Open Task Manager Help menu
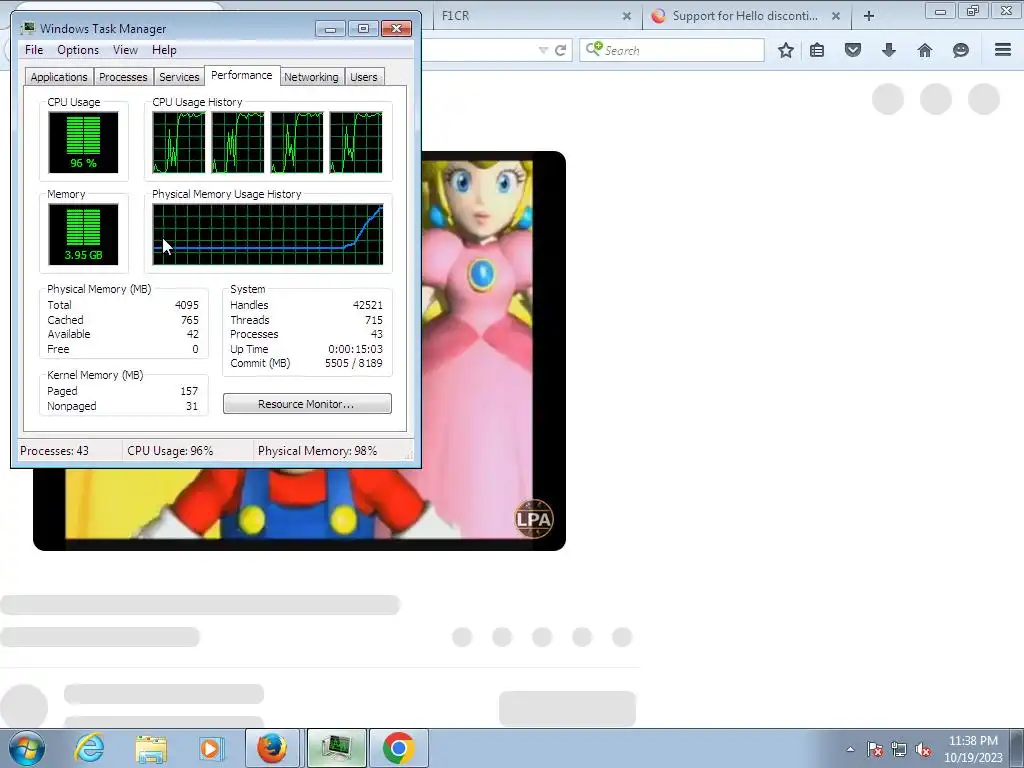The height and width of the screenshot is (768, 1024). 164,50
